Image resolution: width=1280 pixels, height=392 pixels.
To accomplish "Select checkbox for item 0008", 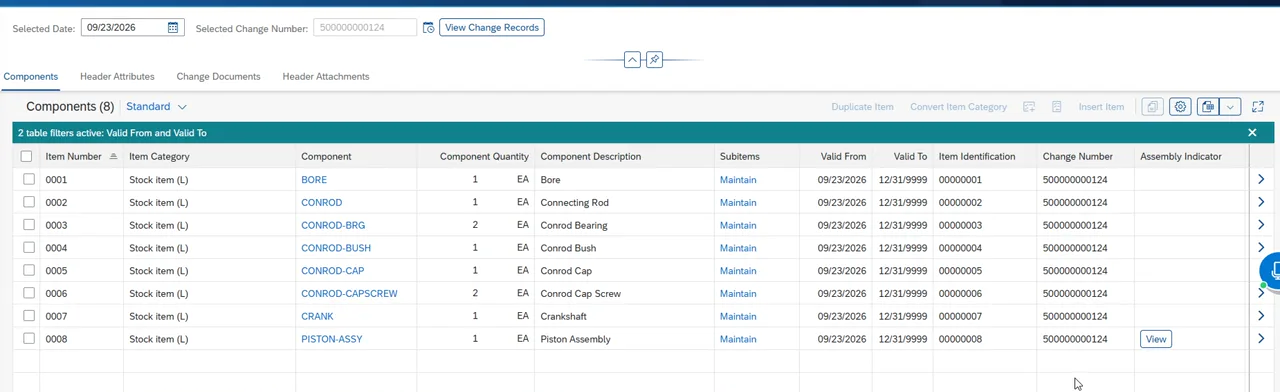I will pos(28,339).
